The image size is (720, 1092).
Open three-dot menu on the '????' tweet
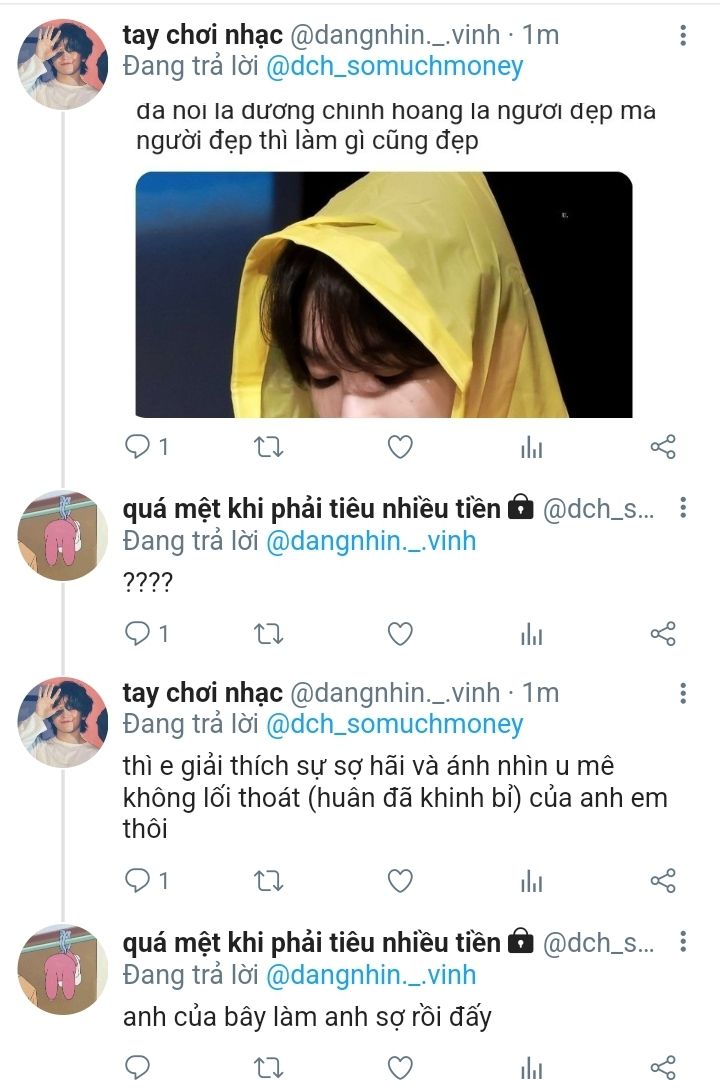683,508
